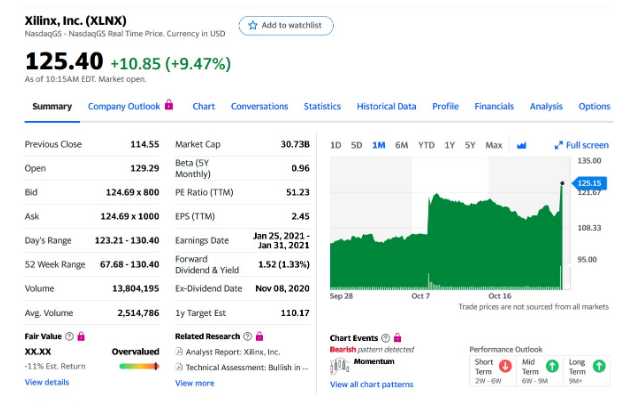Open the Historical Data tab

coord(386,106)
